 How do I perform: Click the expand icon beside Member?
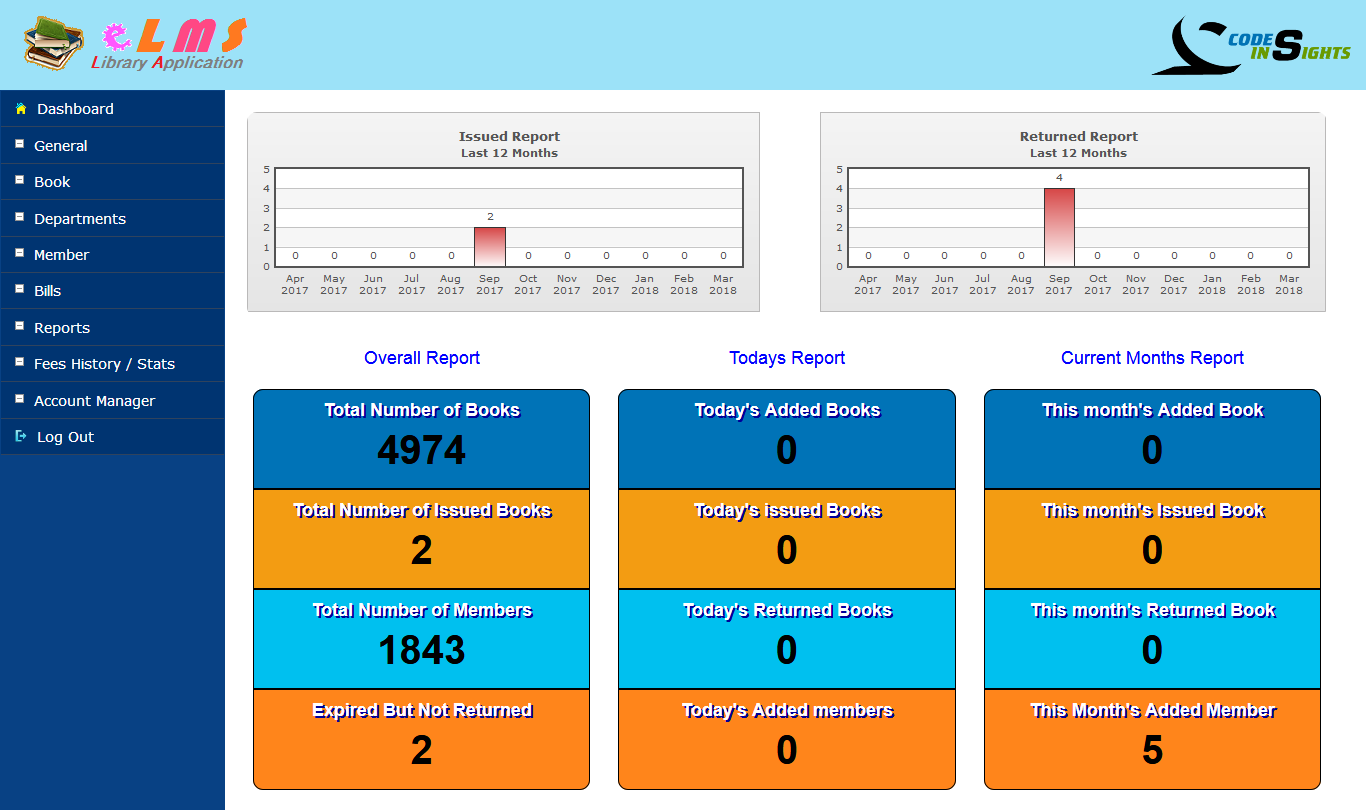(x=19, y=254)
